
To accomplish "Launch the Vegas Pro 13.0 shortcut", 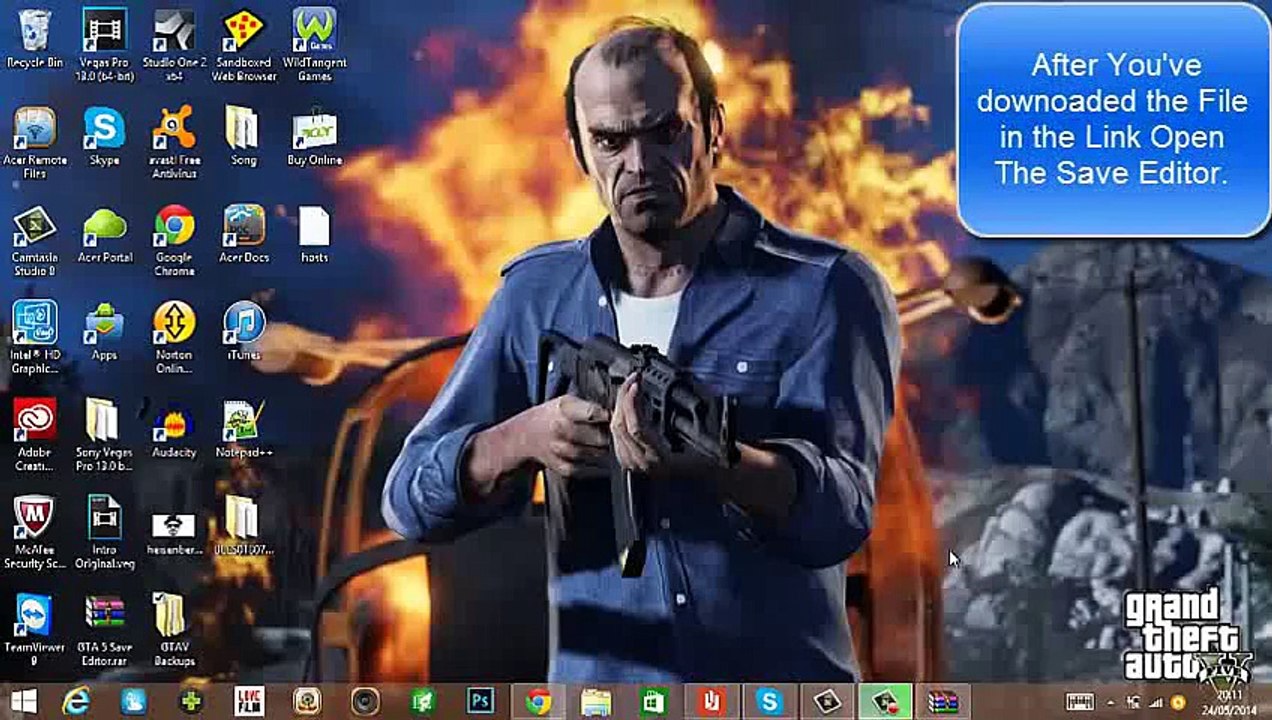I will [104, 45].
